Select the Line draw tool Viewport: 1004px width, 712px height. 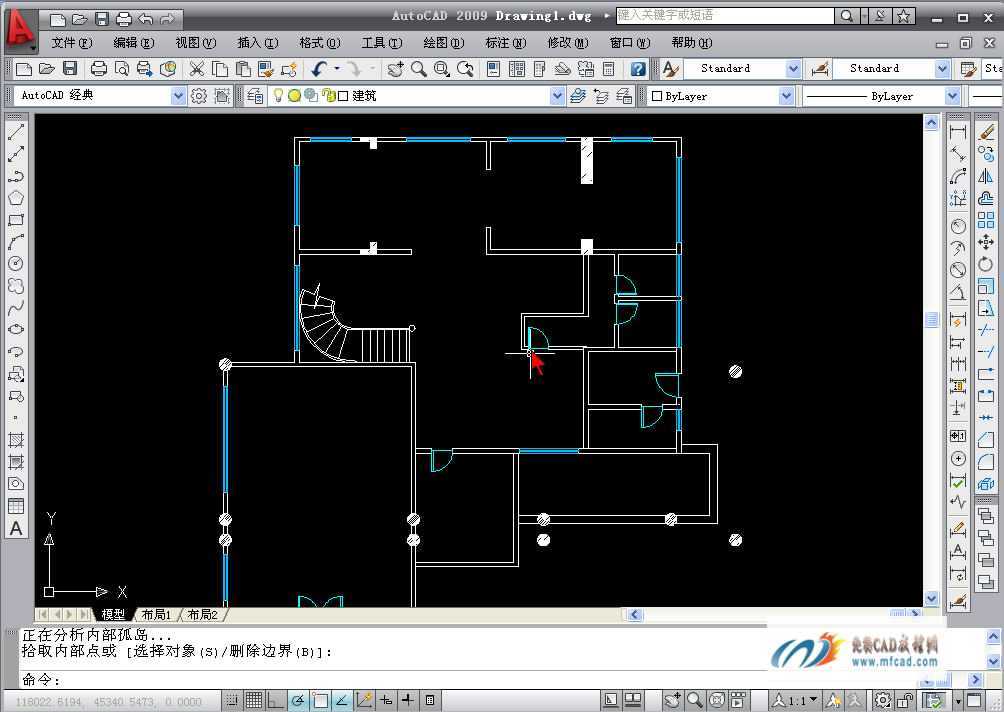click(x=16, y=132)
